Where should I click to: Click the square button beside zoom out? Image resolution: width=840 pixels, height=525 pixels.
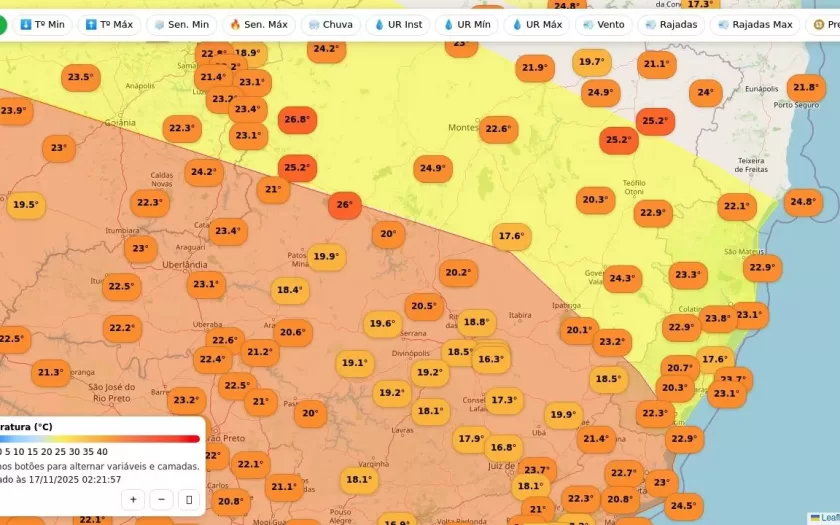pos(189,499)
